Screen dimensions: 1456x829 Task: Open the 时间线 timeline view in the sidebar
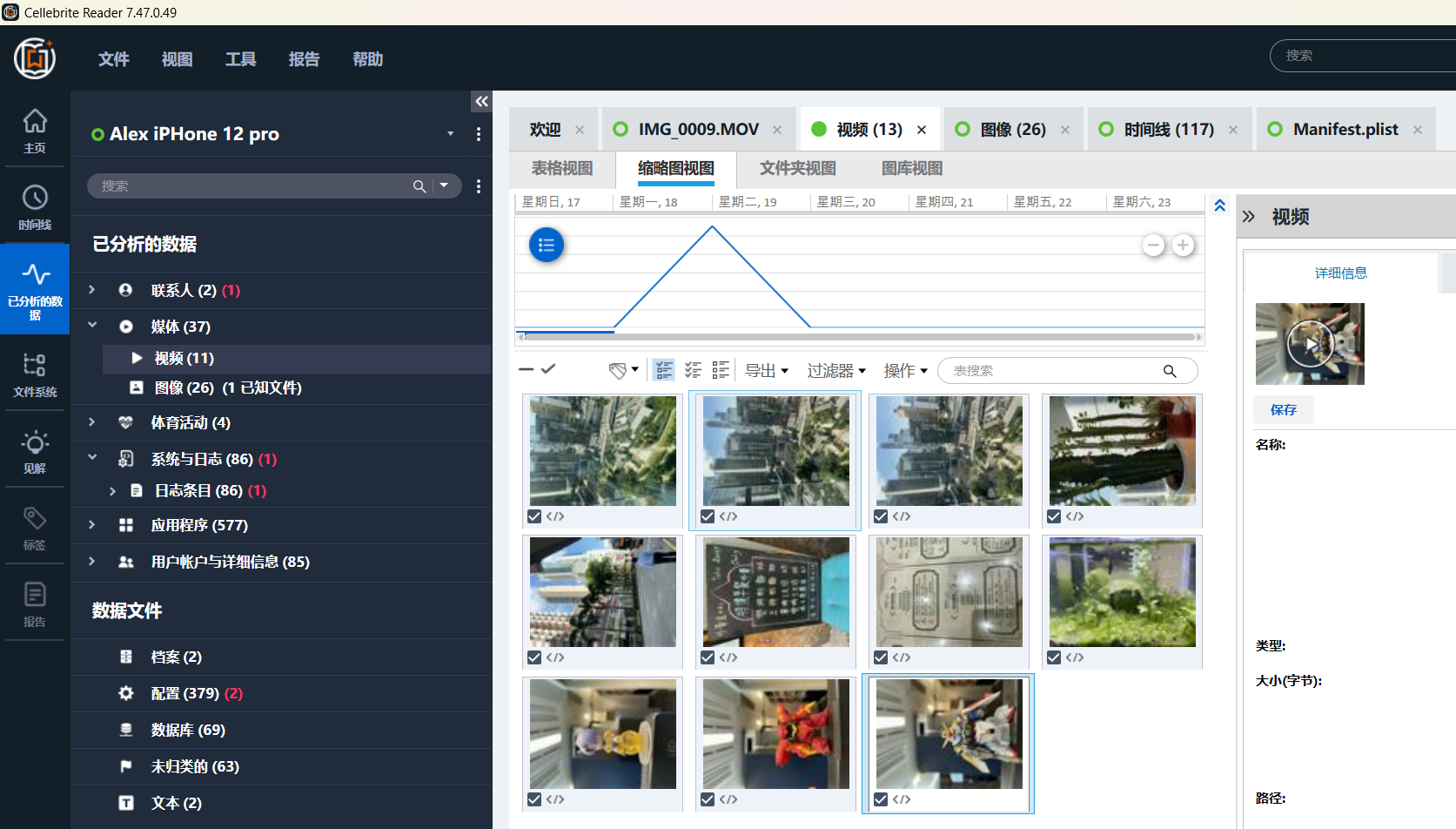pos(35,206)
